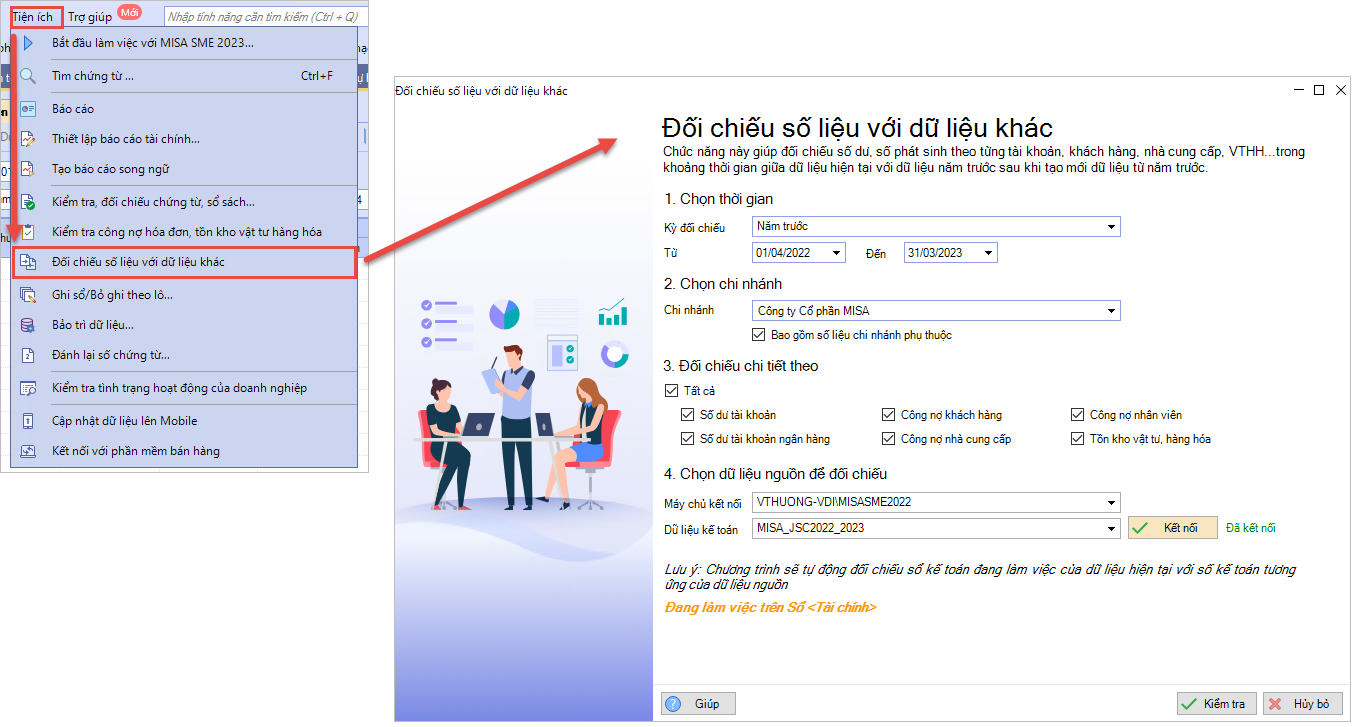Click the Kết nối với phần mềm bán hàng icon
This screenshot has width=1361, height=727.
pyautogui.click(x=28, y=451)
